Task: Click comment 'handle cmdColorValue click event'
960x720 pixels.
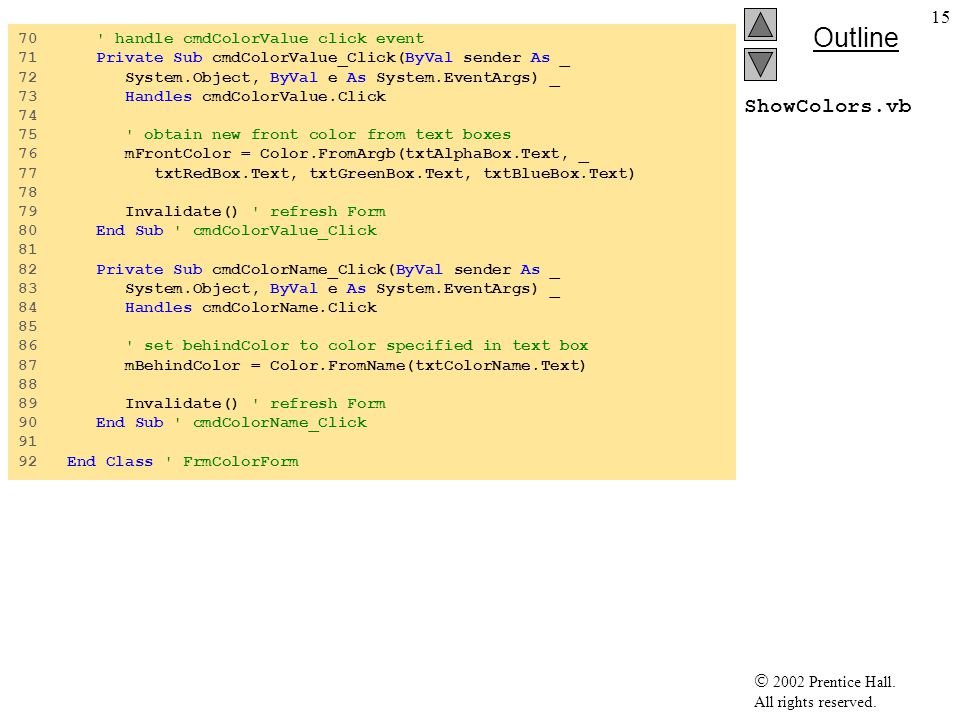Action: tap(260, 39)
